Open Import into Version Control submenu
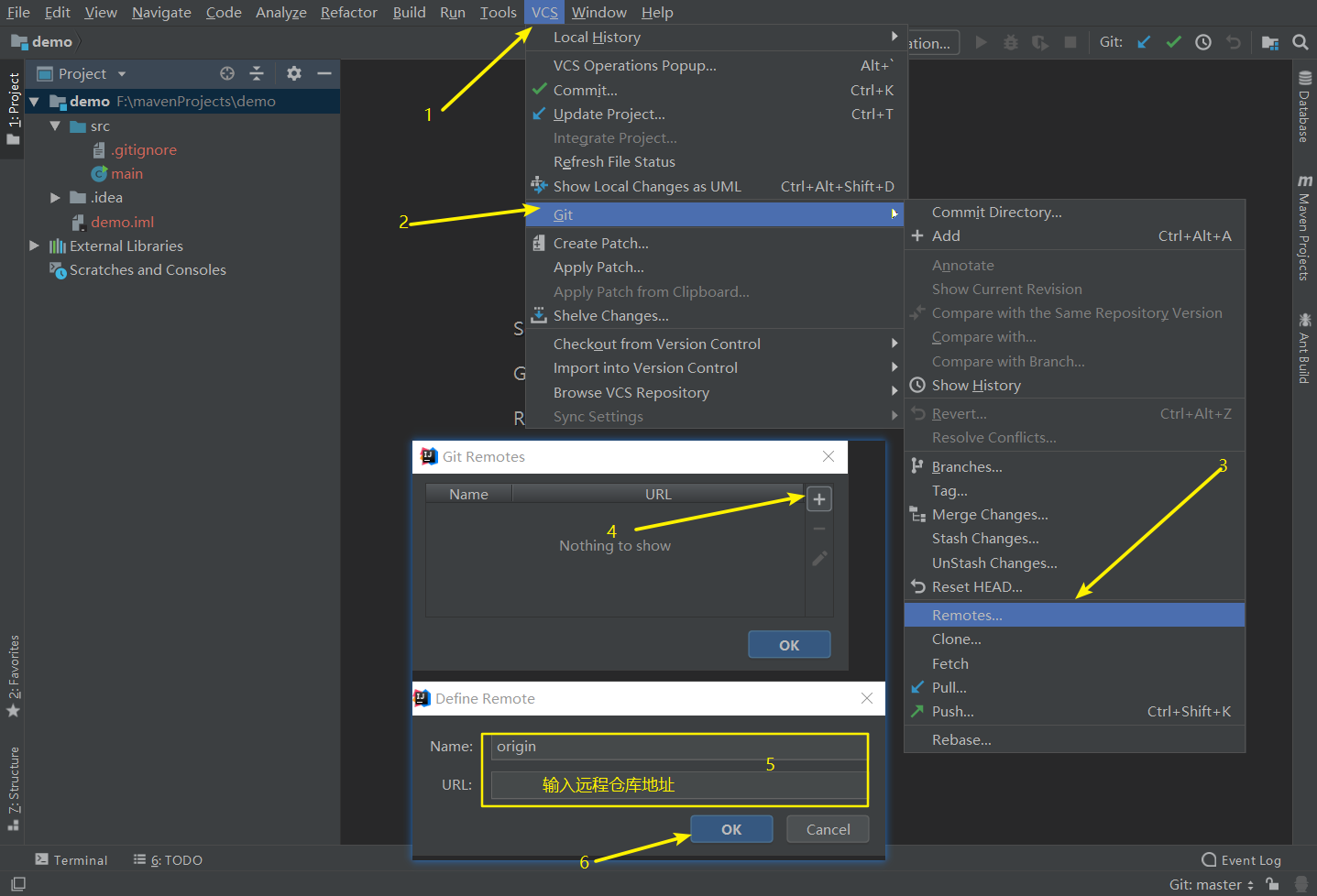 pyautogui.click(x=717, y=367)
